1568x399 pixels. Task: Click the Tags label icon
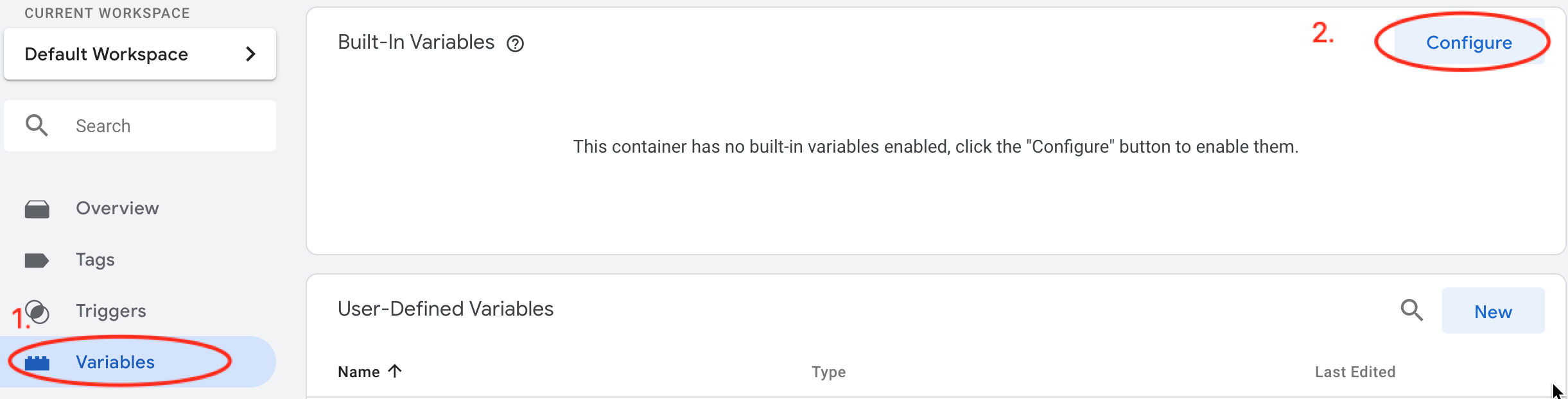tap(37, 260)
